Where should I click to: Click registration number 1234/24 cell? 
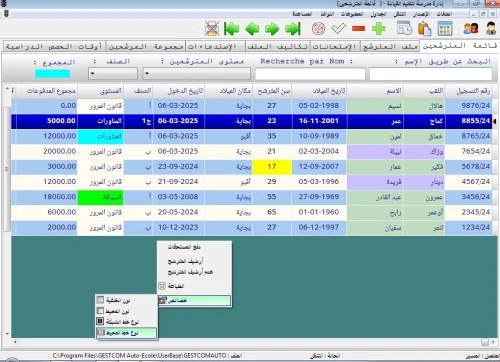pyautogui.click(x=469, y=228)
